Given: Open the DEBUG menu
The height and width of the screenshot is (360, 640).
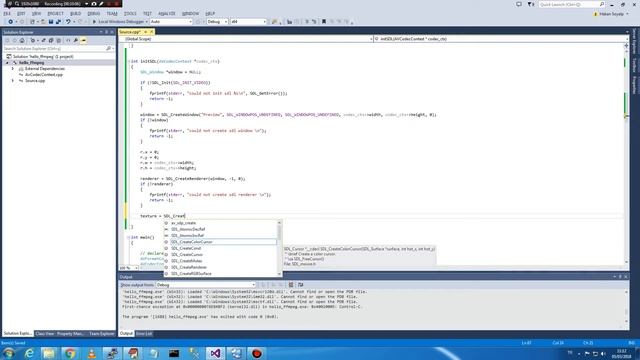Looking at the screenshot, I should 93,13.
